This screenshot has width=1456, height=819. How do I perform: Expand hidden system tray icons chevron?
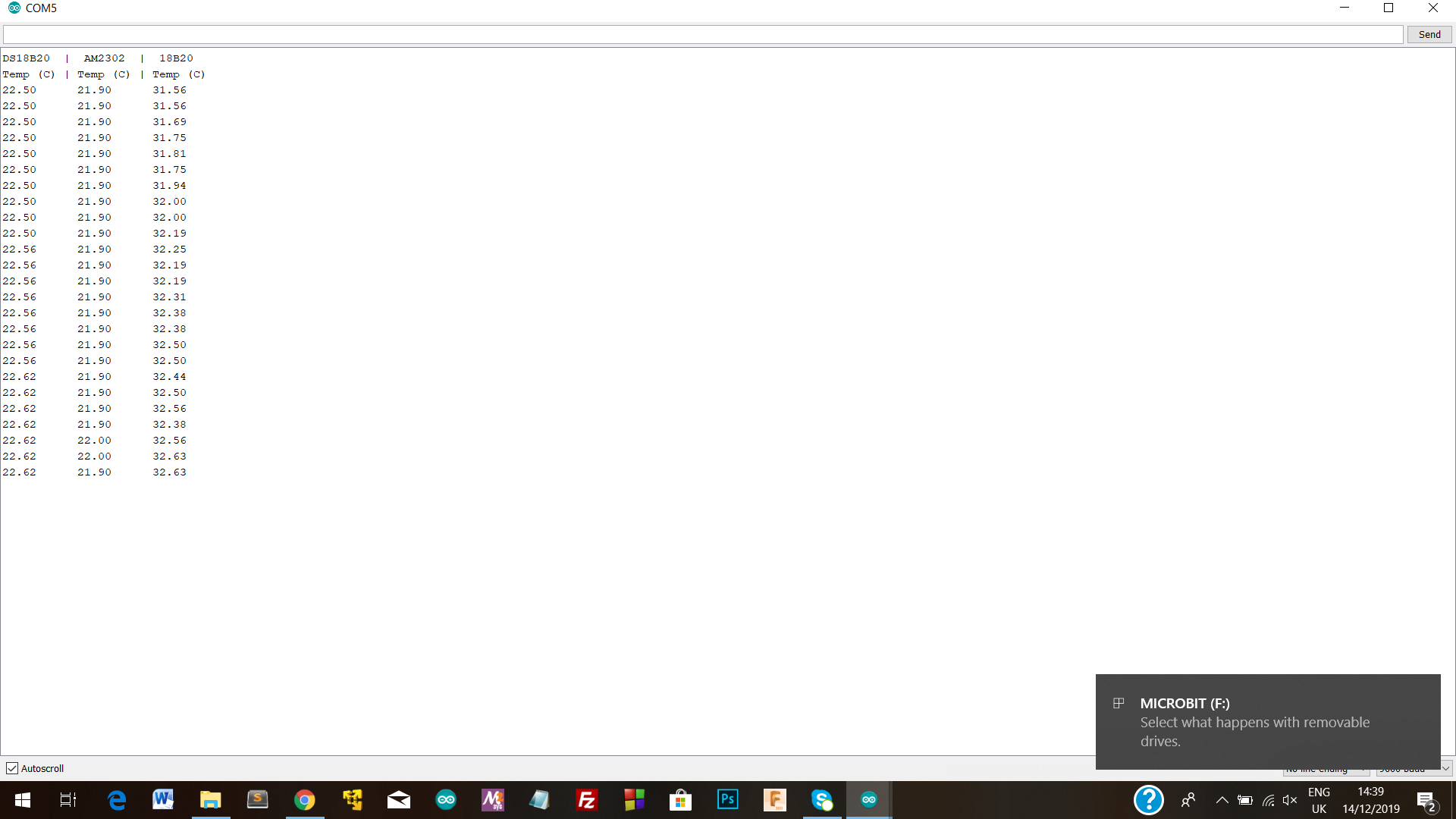(1222, 800)
